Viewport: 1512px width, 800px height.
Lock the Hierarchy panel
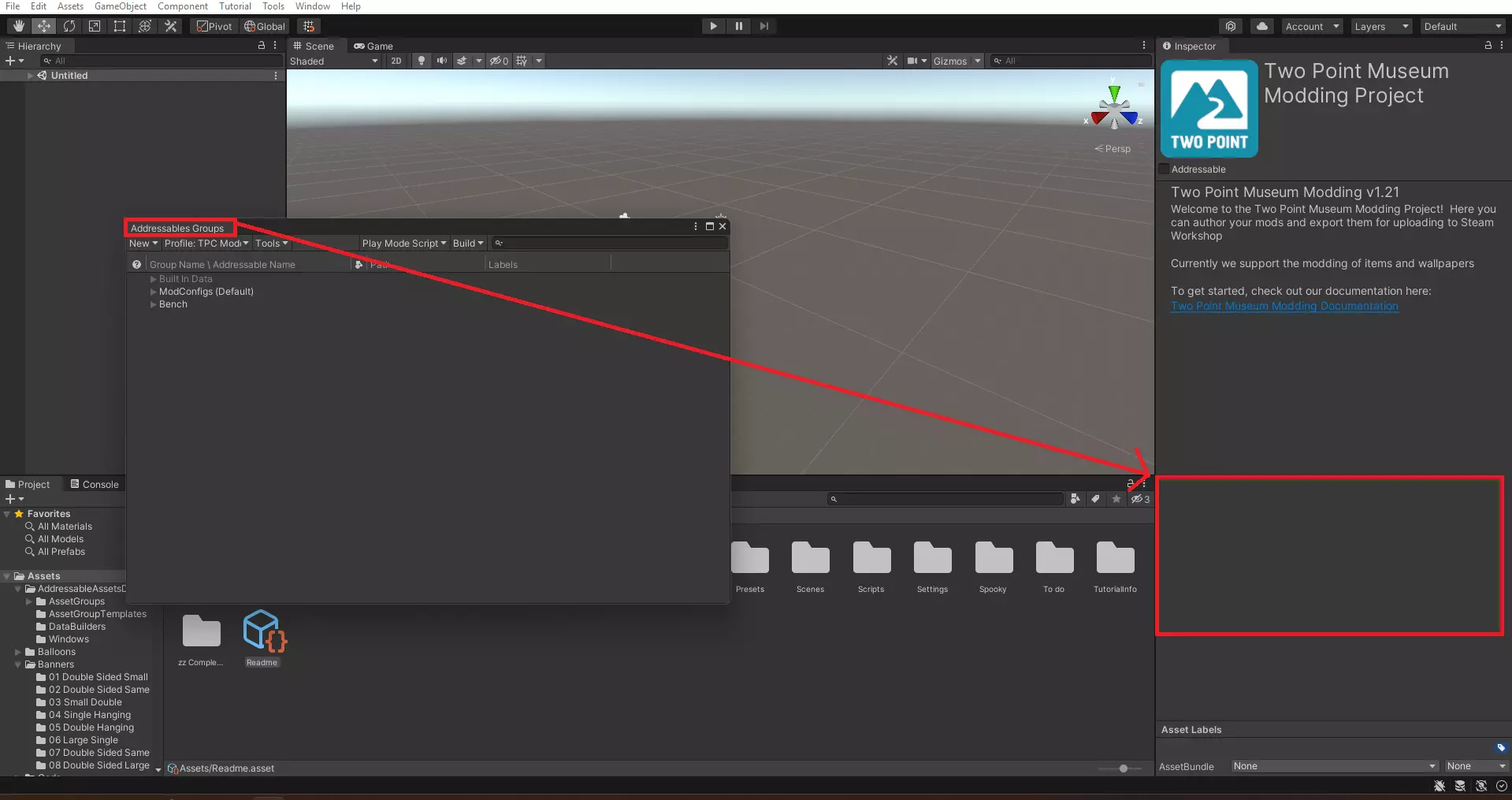262,46
